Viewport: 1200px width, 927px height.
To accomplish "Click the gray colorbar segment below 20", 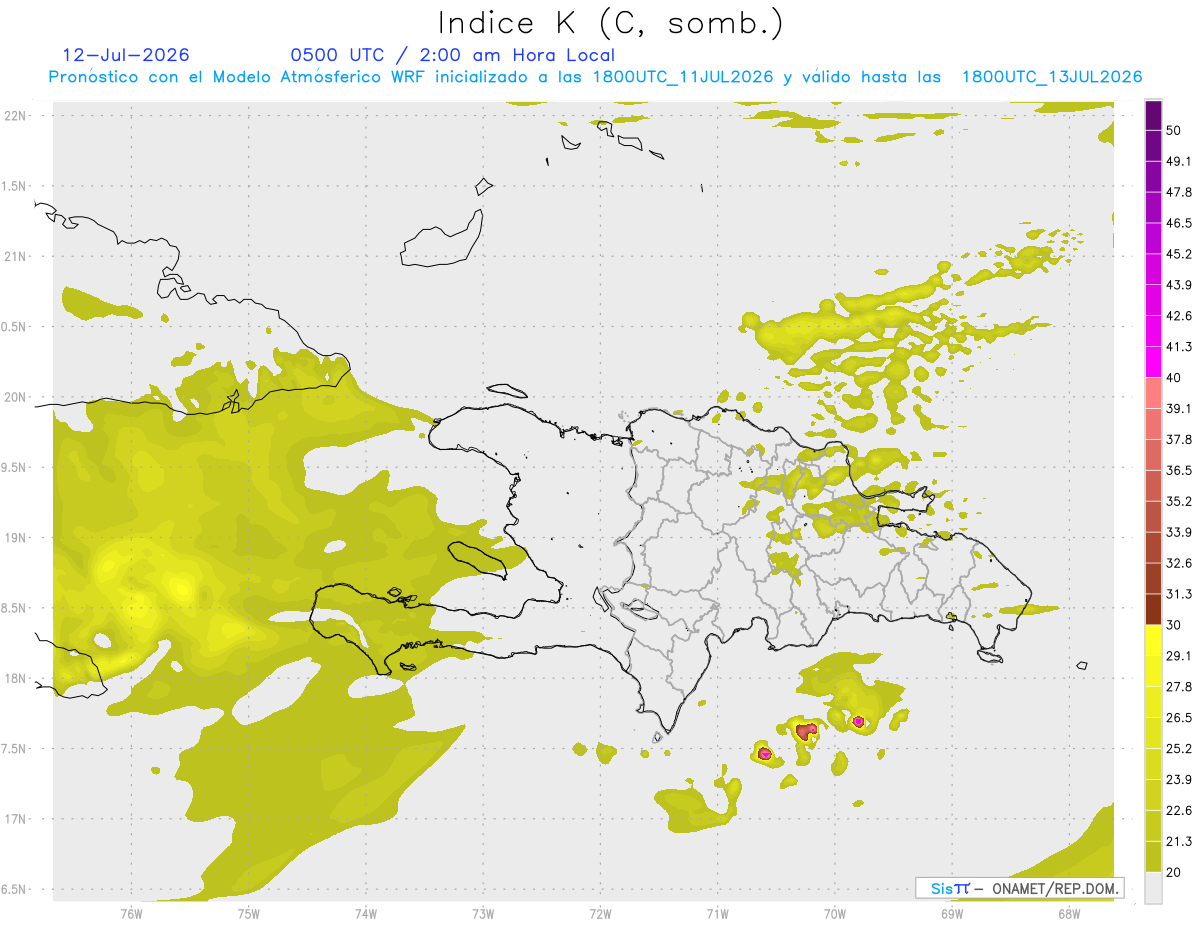I will pos(1154,888).
